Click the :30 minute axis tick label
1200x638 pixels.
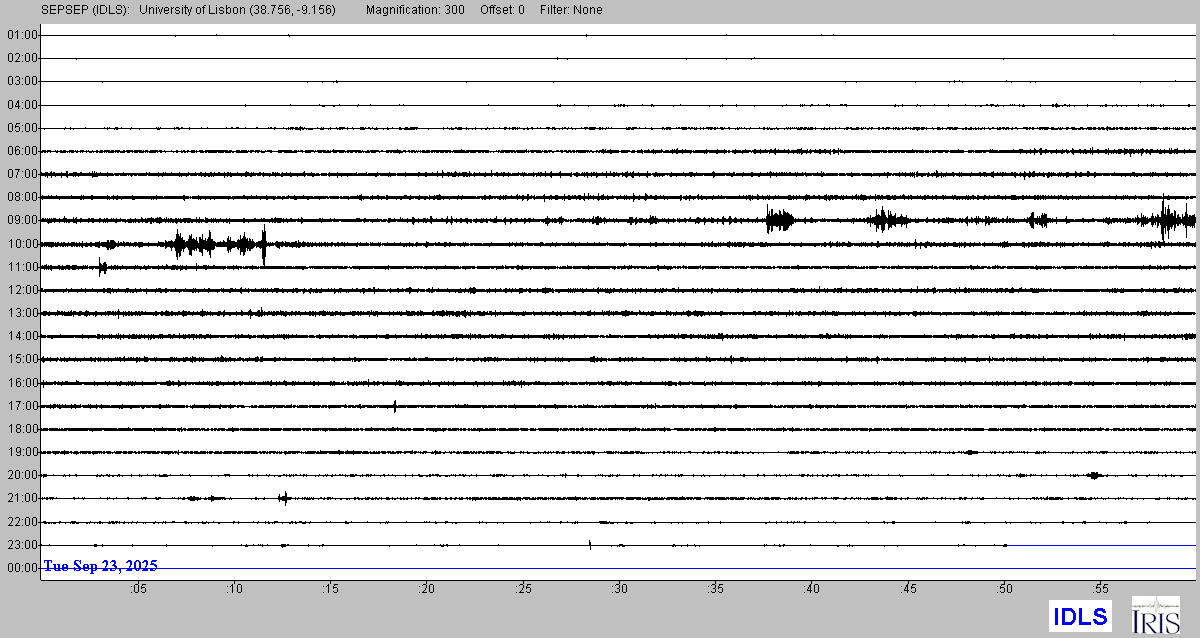click(x=619, y=589)
